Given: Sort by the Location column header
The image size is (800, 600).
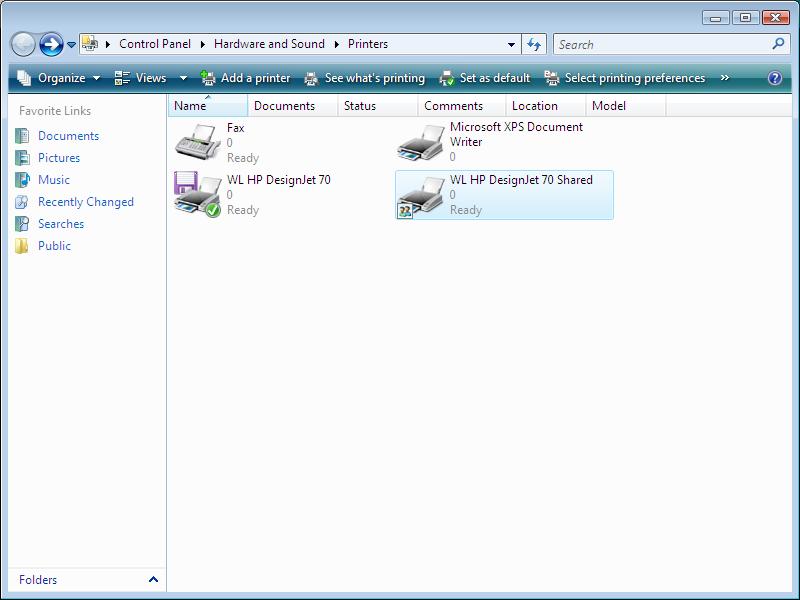Looking at the screenshot, I should (x=545, y=106).
